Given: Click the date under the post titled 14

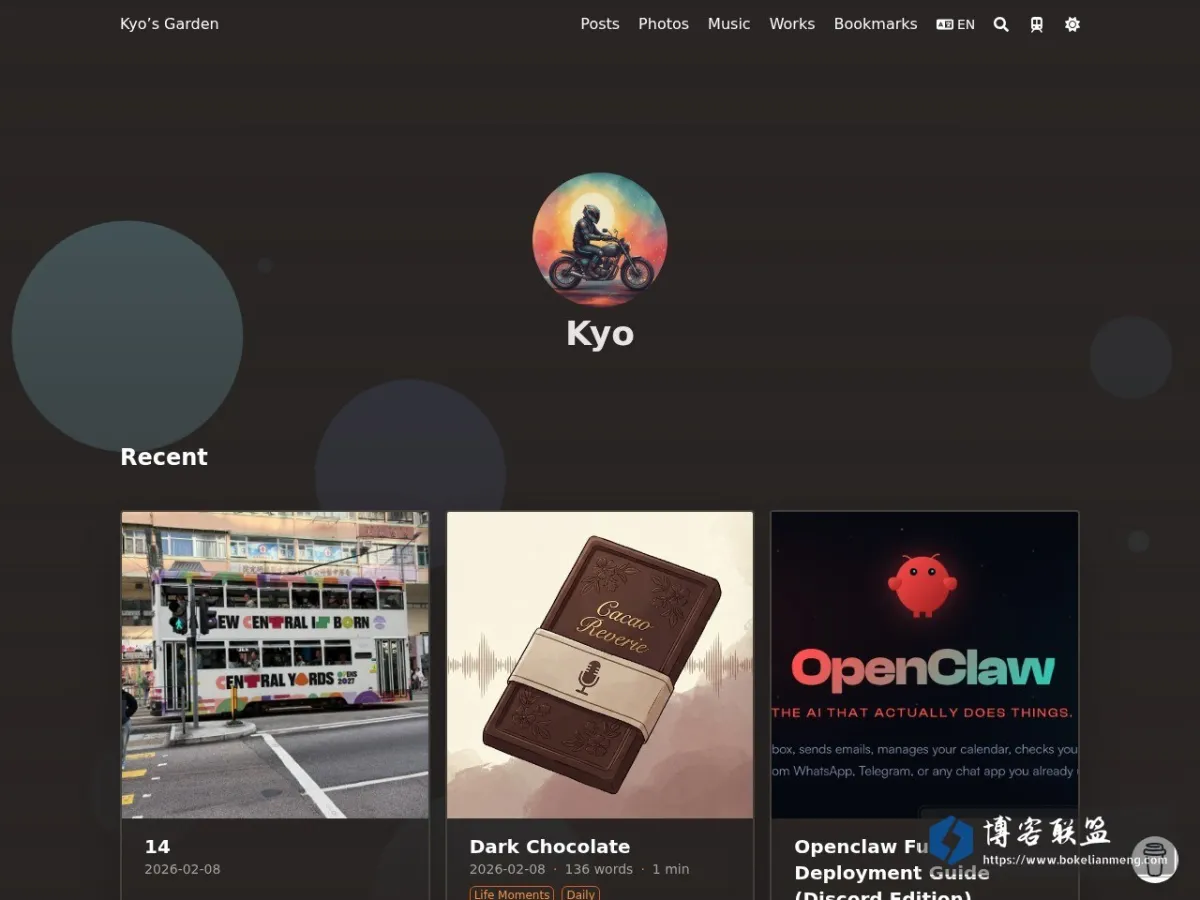Looking at the screenshot, I should (x=183, y=869).
